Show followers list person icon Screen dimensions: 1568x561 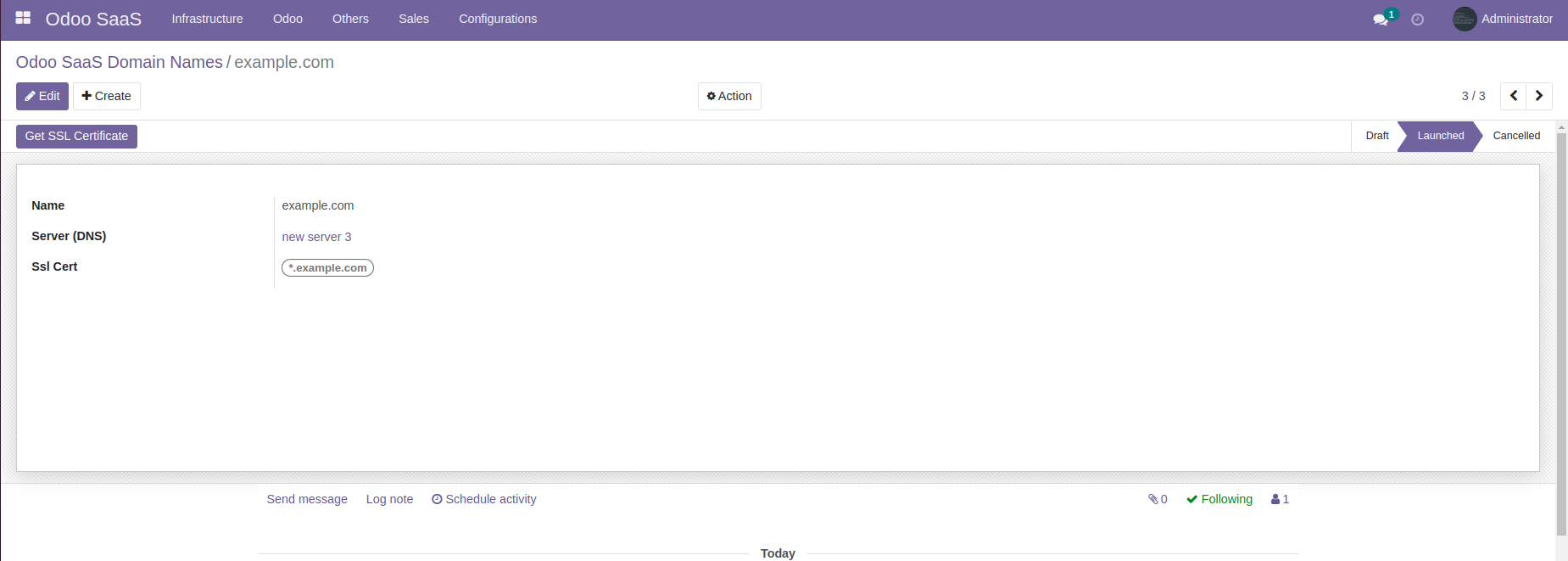(x=1280, y=499)
